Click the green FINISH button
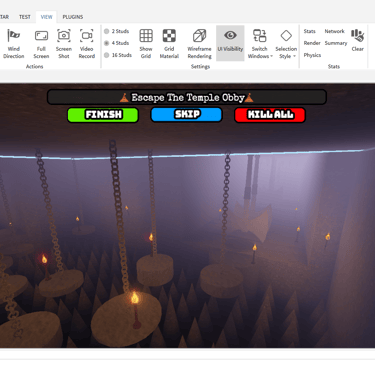The width and height of the screenshot is (375, 366). point(103,115)
